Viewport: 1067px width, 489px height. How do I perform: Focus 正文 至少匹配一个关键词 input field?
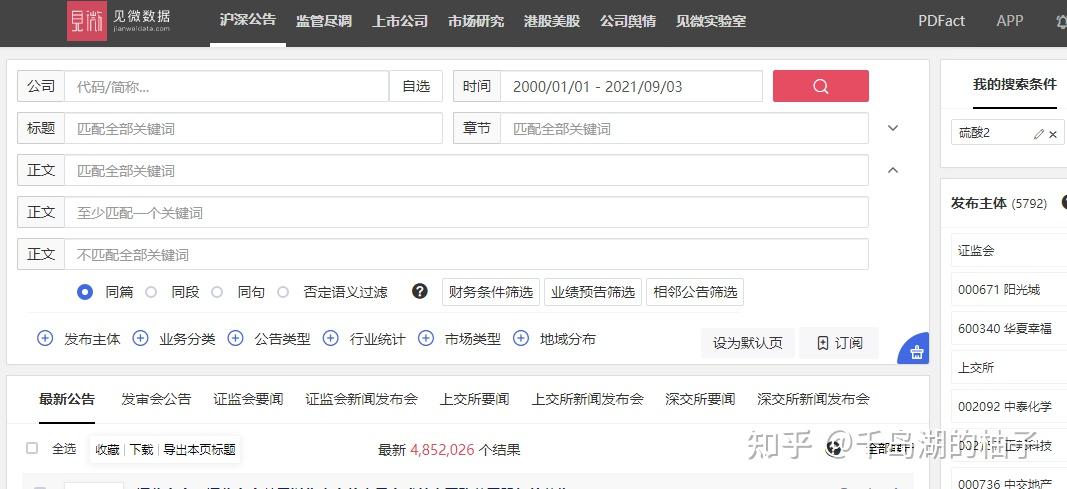[466, 212]
